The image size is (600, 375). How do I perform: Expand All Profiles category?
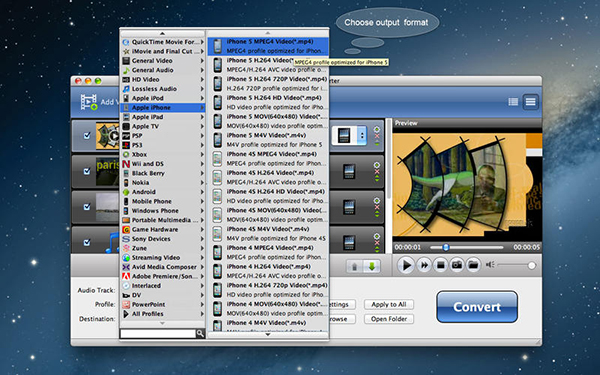point(163,314)
